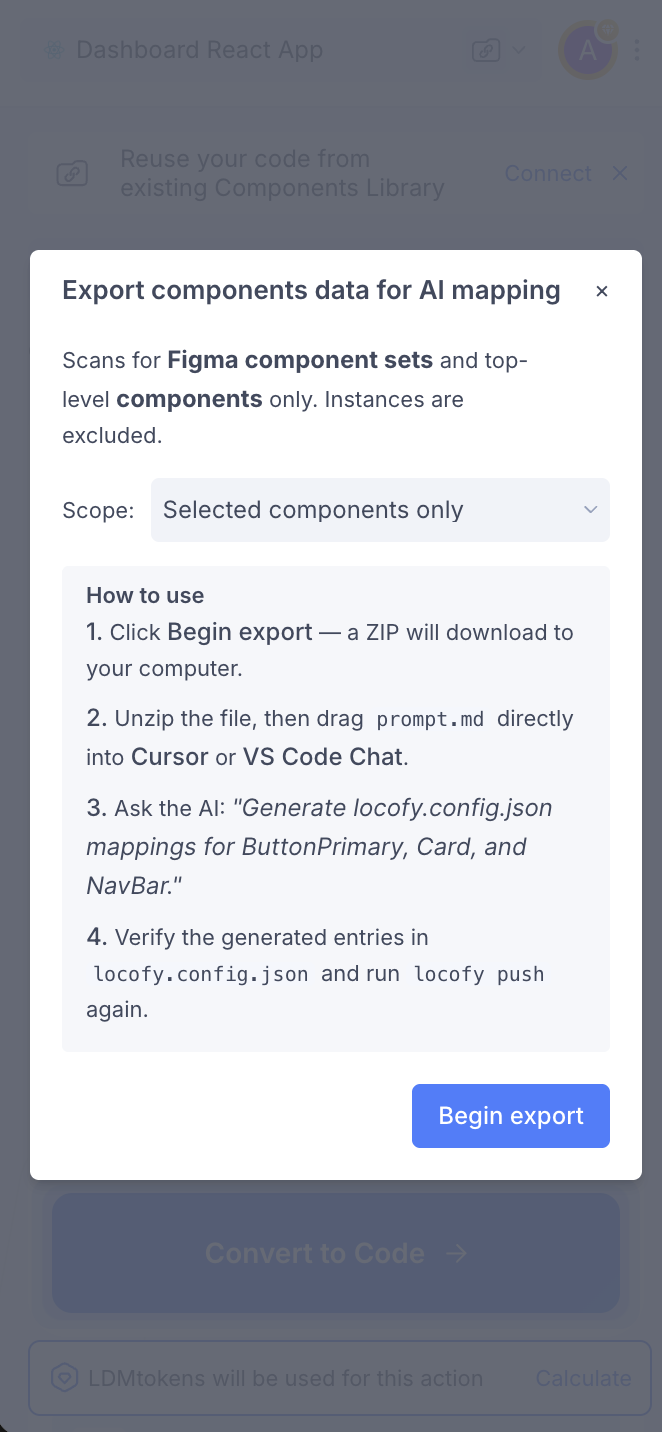The image size is (662, 1432).
Task: Click the React app logo icon
Action: tap(54, 49)
